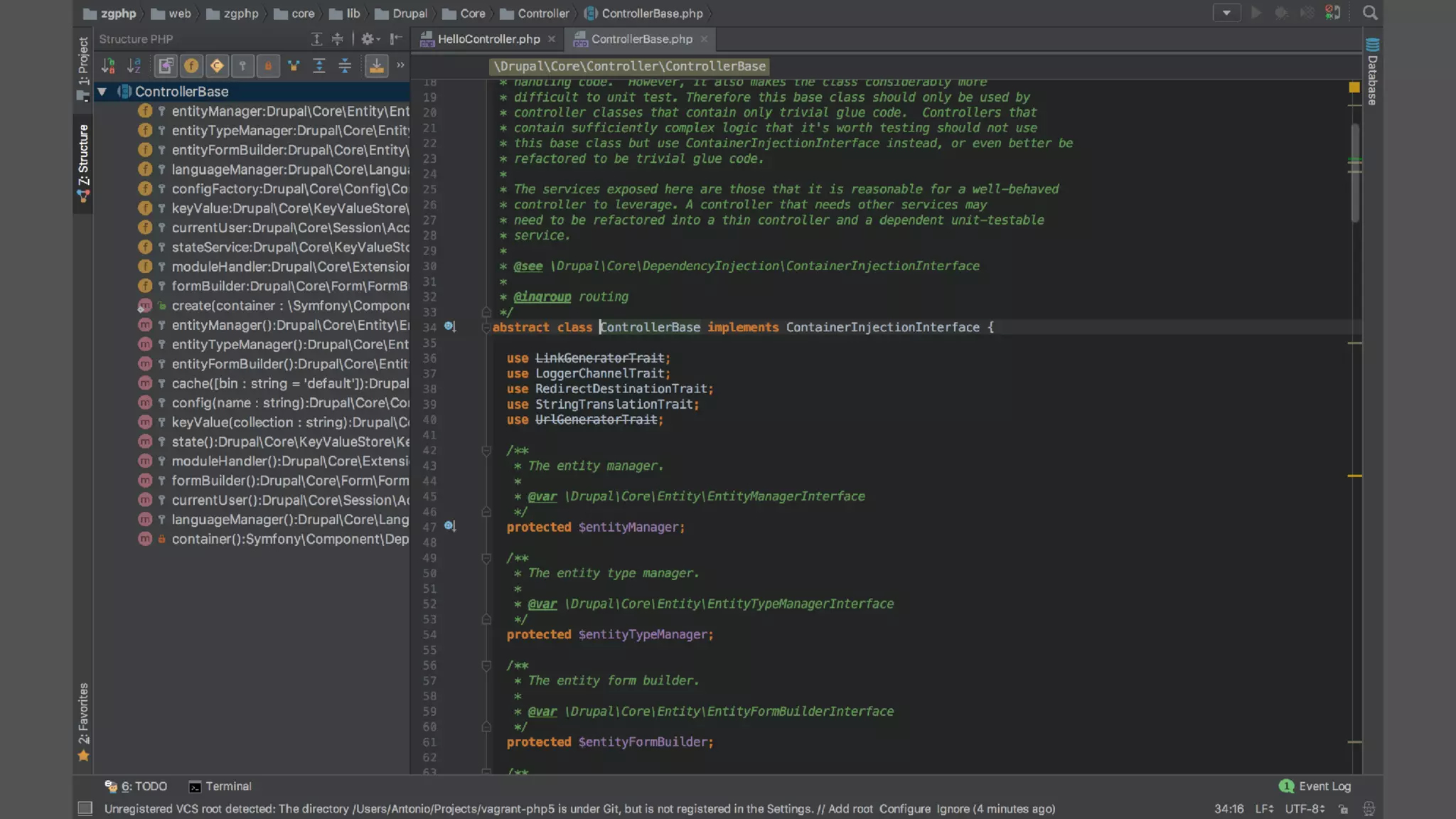Sort structure alphabetically
This screenshot has height=819, width=1456.
point(134,66)
